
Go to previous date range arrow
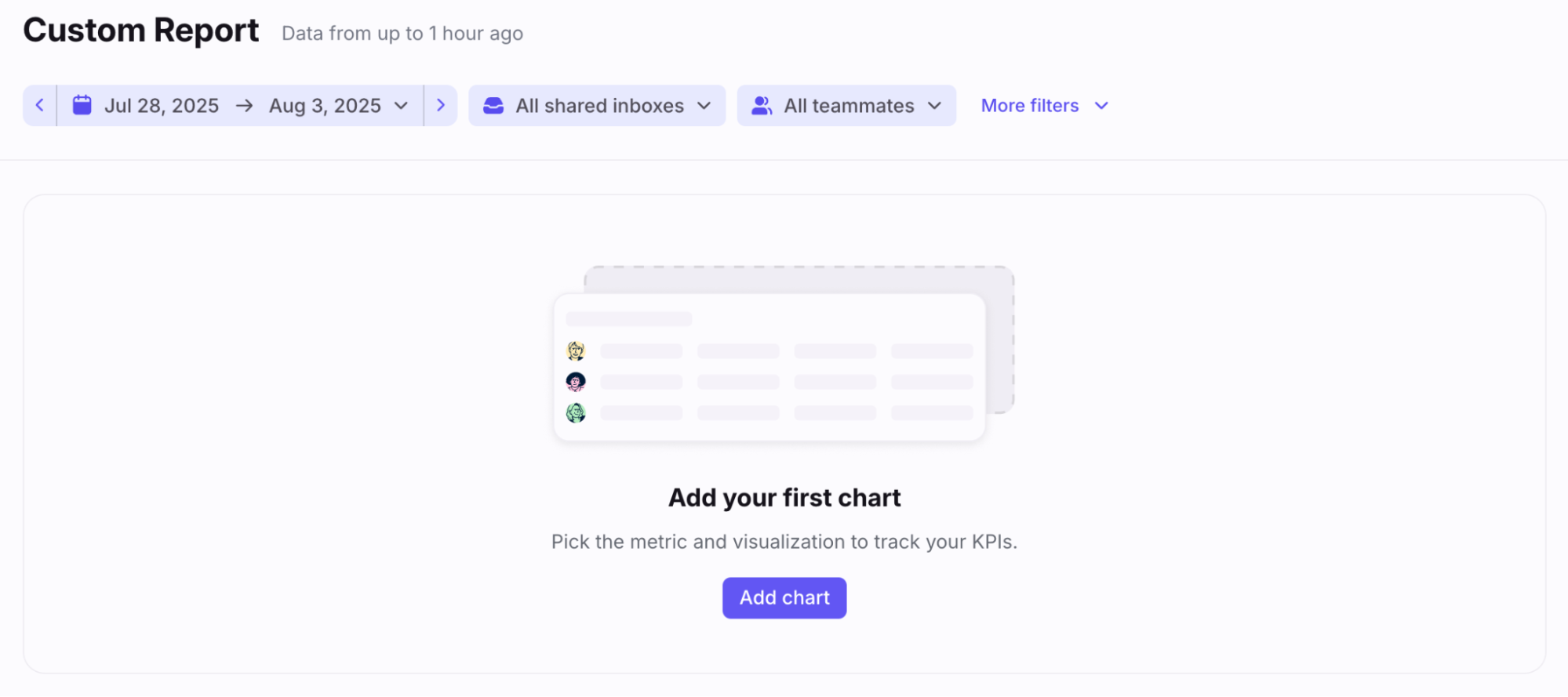pyautogui.click(x=39, y=106)
